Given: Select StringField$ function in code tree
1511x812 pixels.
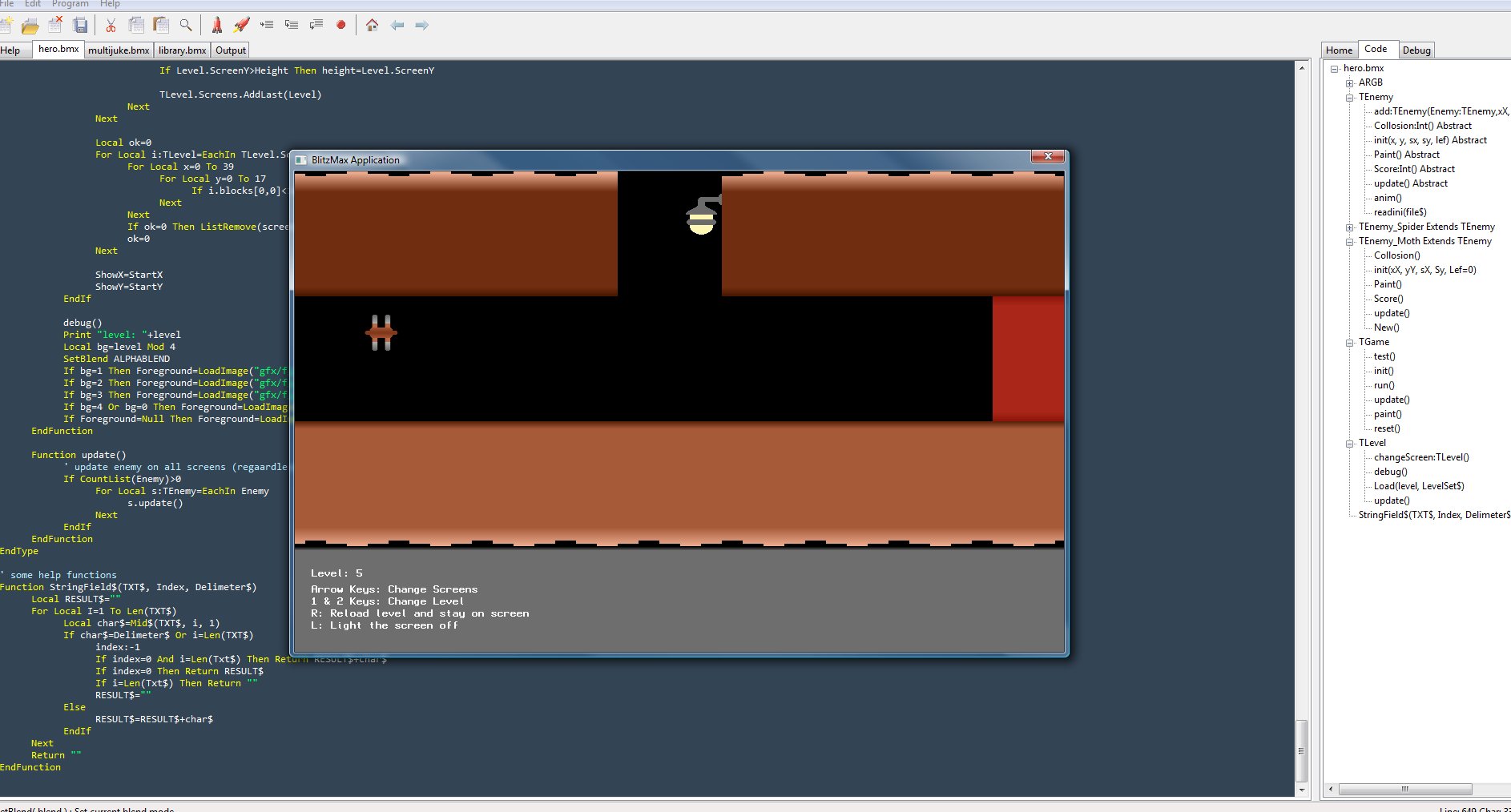Looking at the screenshot, I should pos(1433,516).
